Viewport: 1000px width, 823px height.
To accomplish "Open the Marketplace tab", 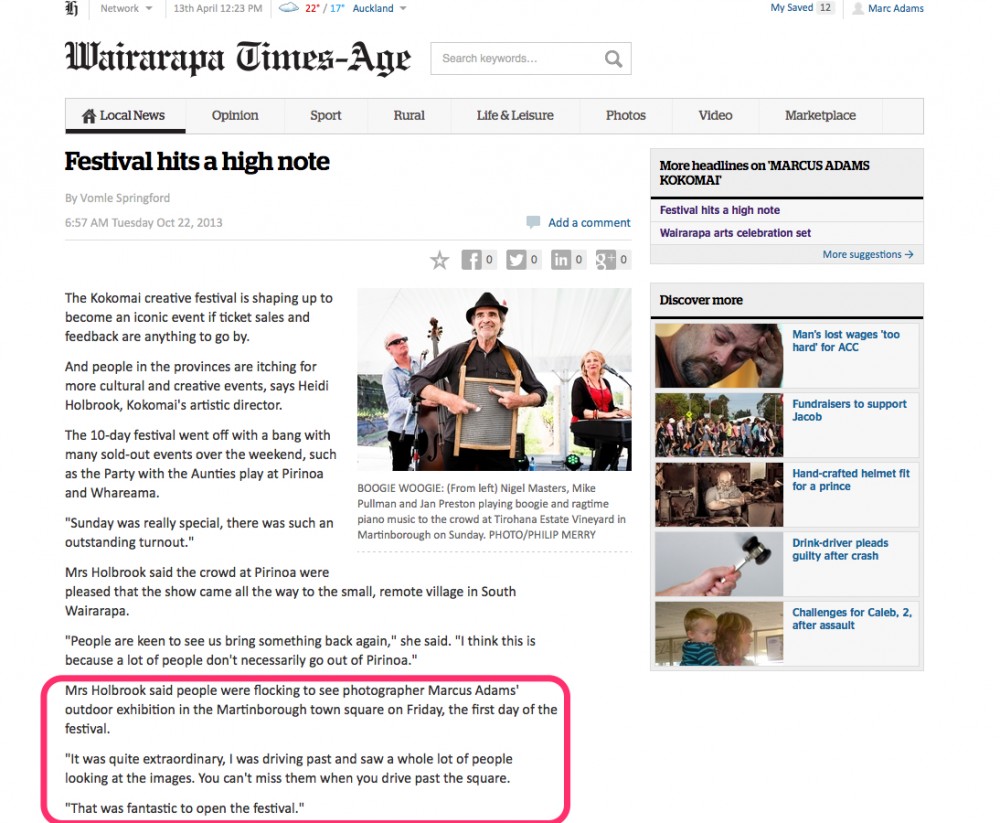I will (x=820, y=115).
